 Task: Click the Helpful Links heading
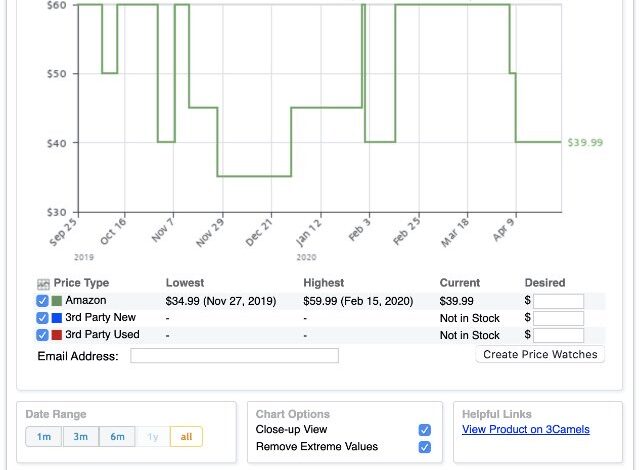(x=497, y=414)
